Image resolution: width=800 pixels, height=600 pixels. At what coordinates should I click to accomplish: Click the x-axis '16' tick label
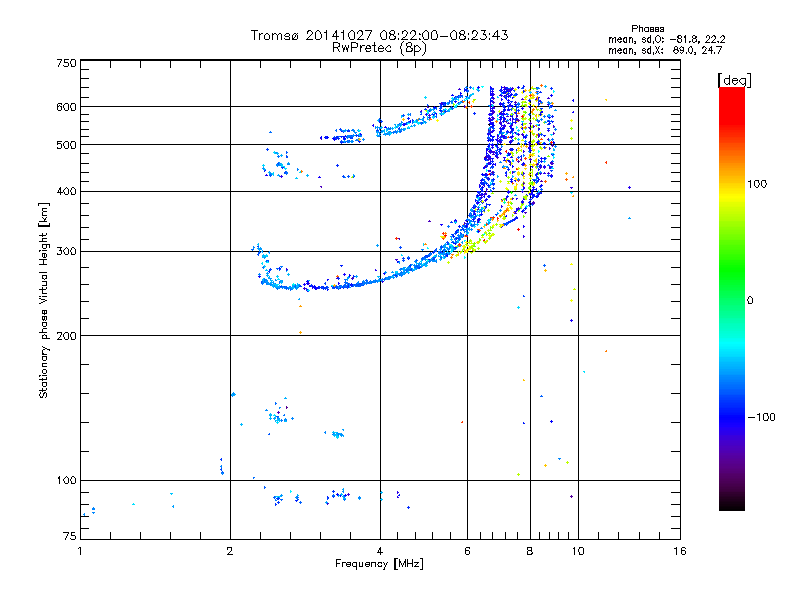coord(680,551)
